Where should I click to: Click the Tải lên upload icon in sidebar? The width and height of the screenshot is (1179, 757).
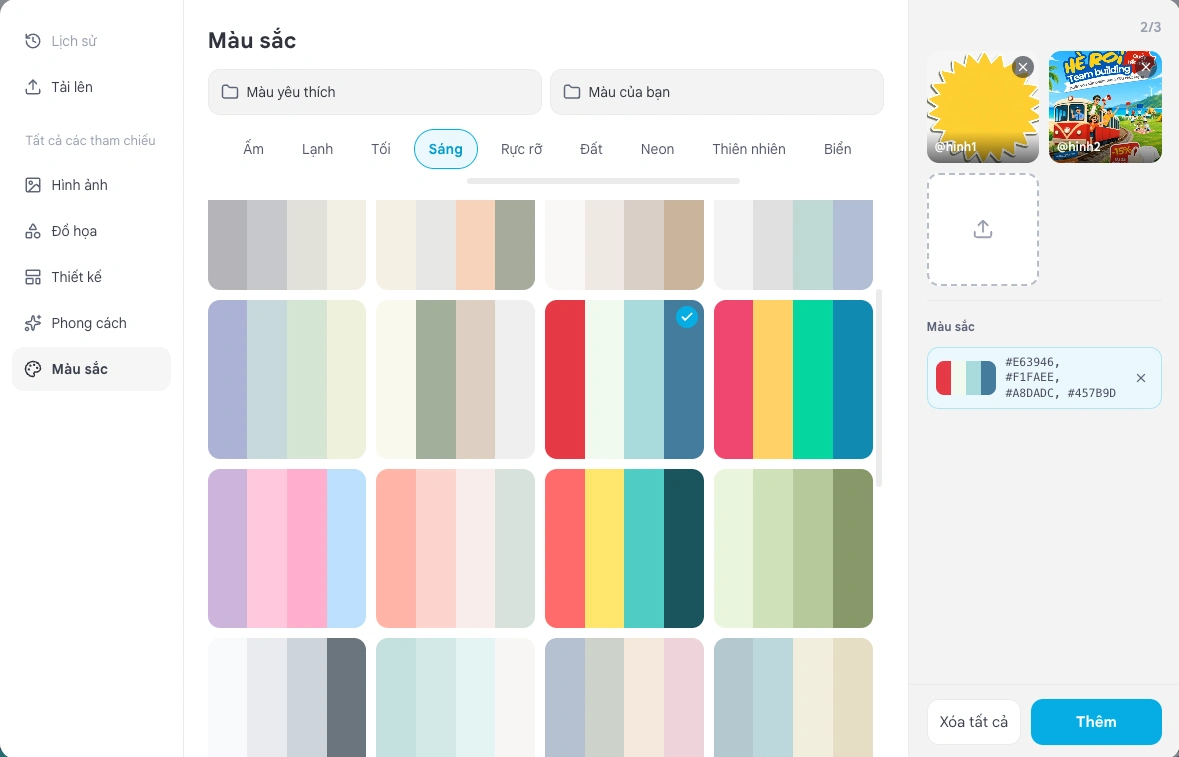[x=32, y=87]
